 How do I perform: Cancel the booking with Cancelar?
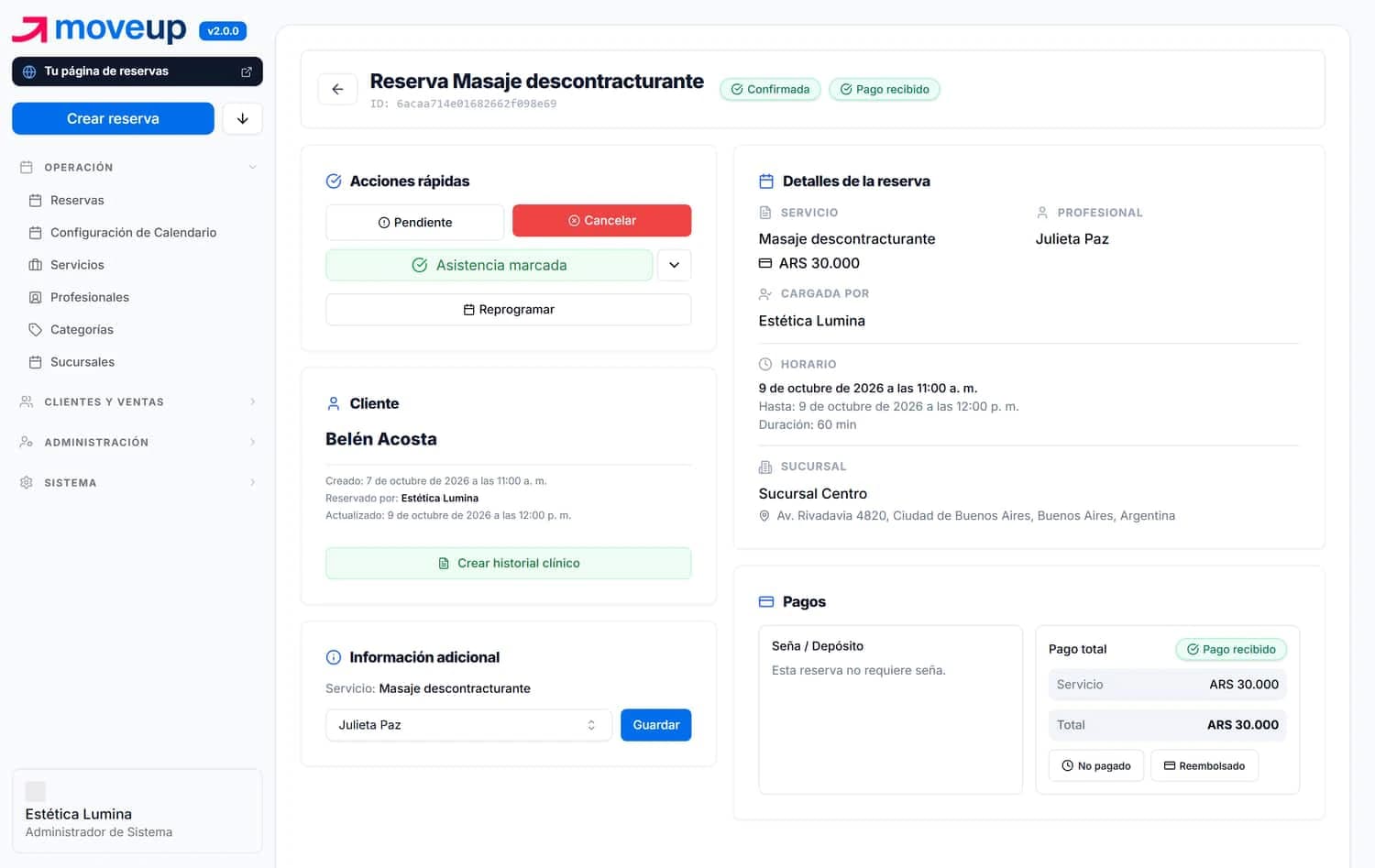601,221
